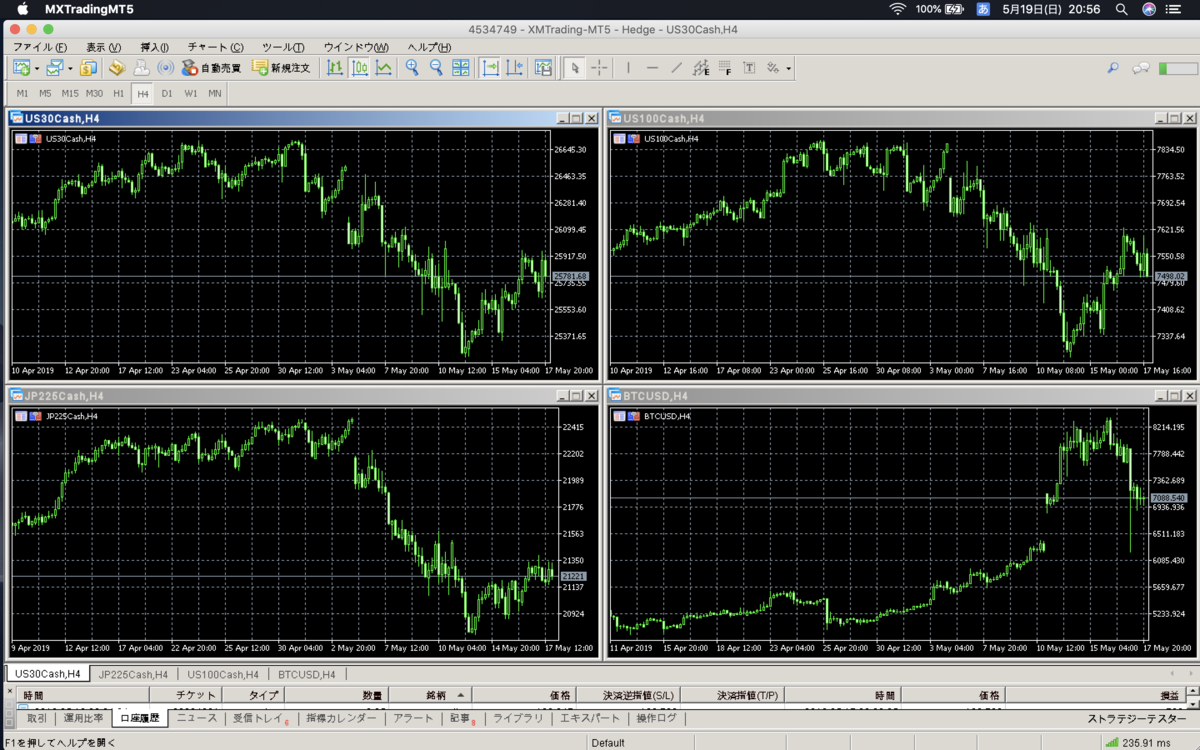Open the 挿入(I) menu
The width and height of the screenshot is (1200, 750).
(x=154, y=47)
